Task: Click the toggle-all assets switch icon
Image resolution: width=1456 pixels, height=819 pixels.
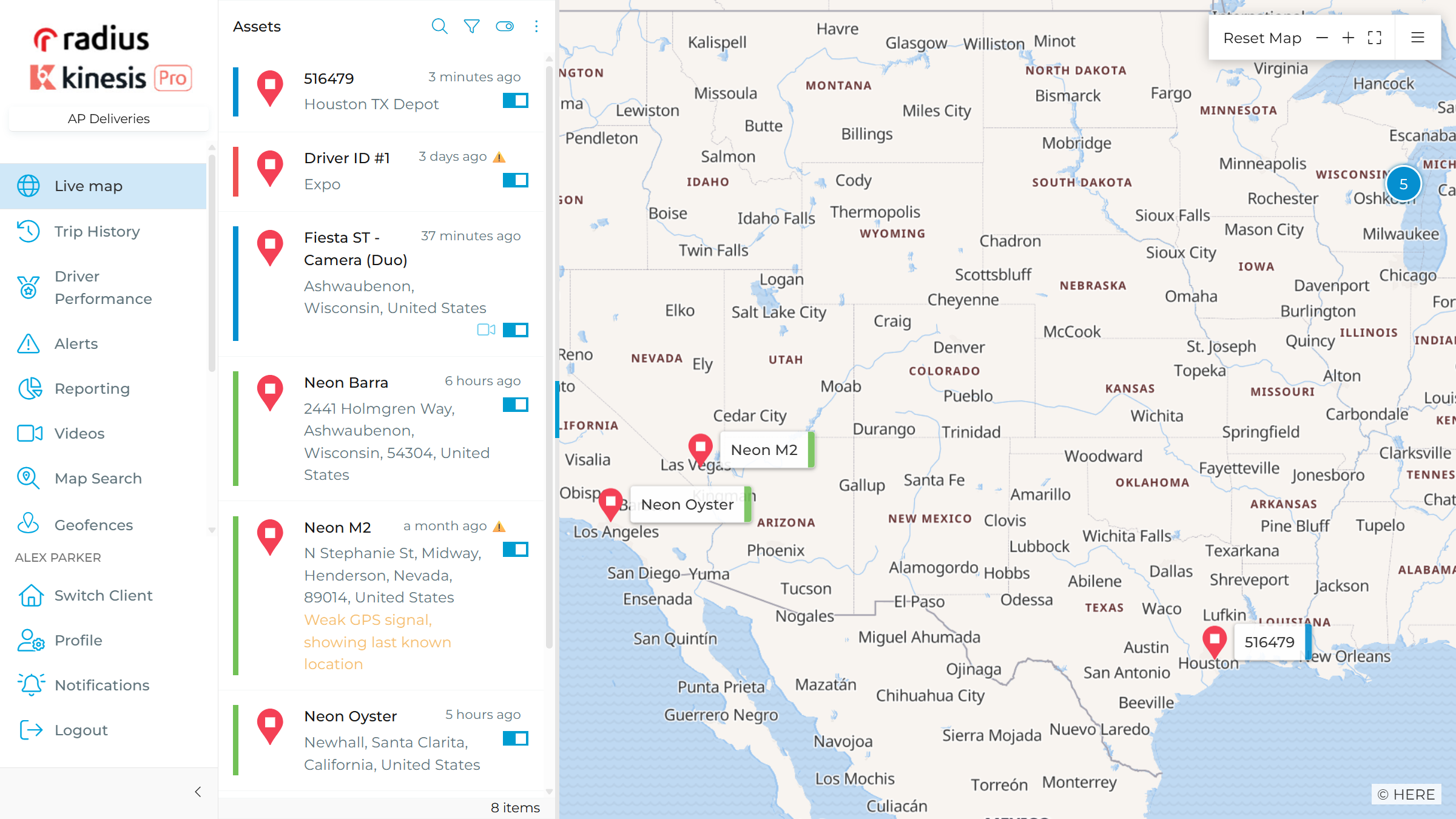Action: (x=505, y=26)
